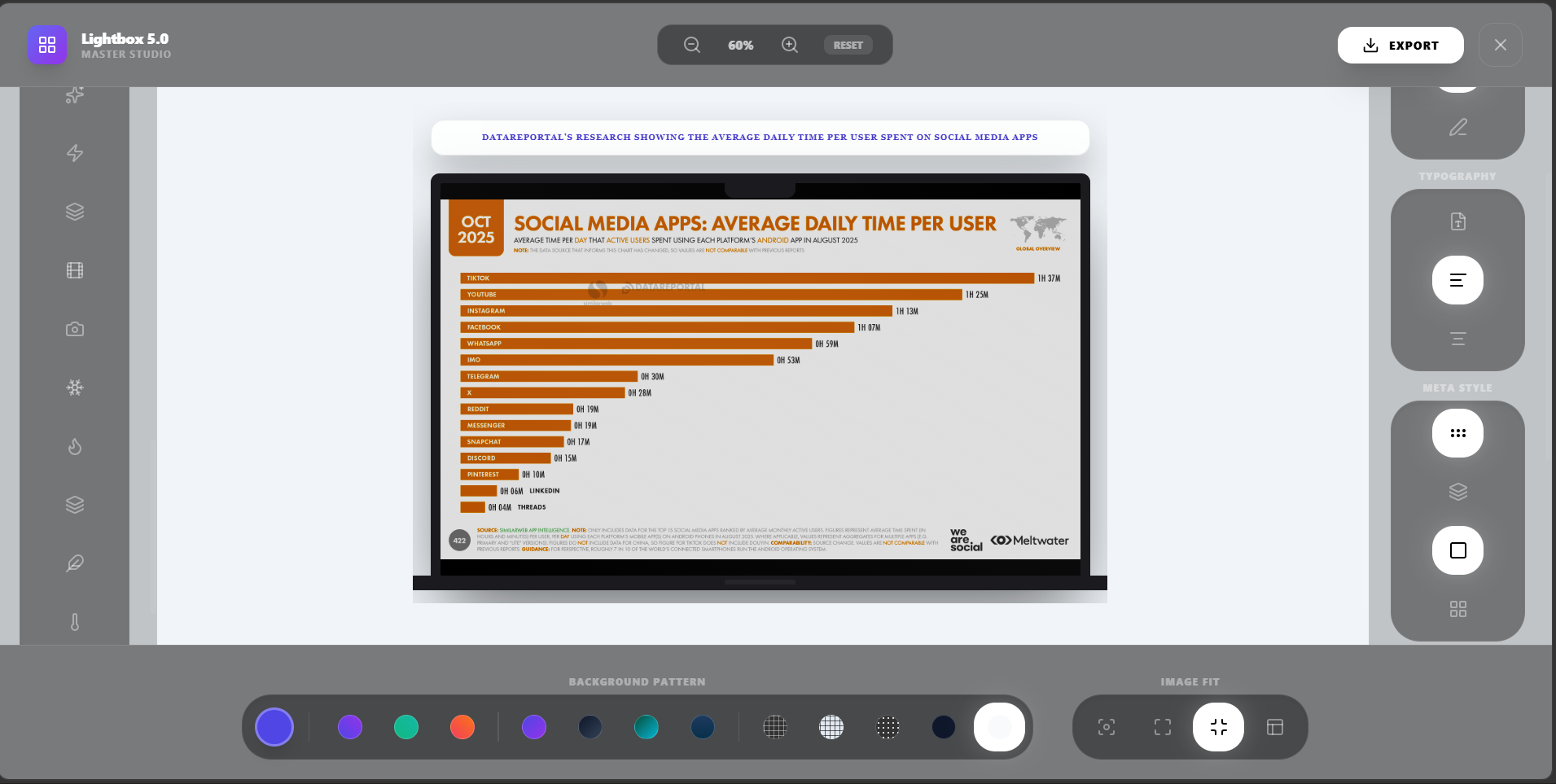Viewport: 1556px width, 784px height.
Task: Click the thermometer icon in left sidebar
Action: pyautogui.click(x=75, y=622)
